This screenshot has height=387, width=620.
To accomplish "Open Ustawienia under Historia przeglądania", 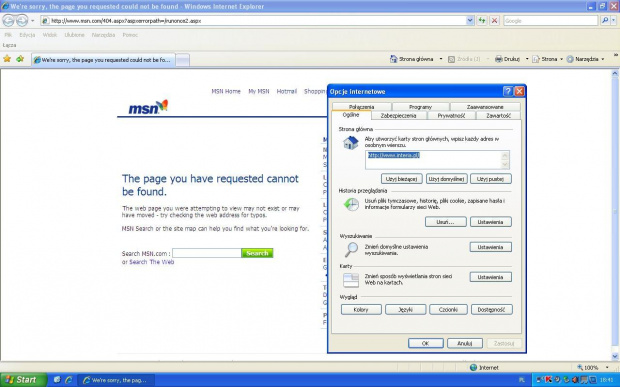I will pos(491,222).
